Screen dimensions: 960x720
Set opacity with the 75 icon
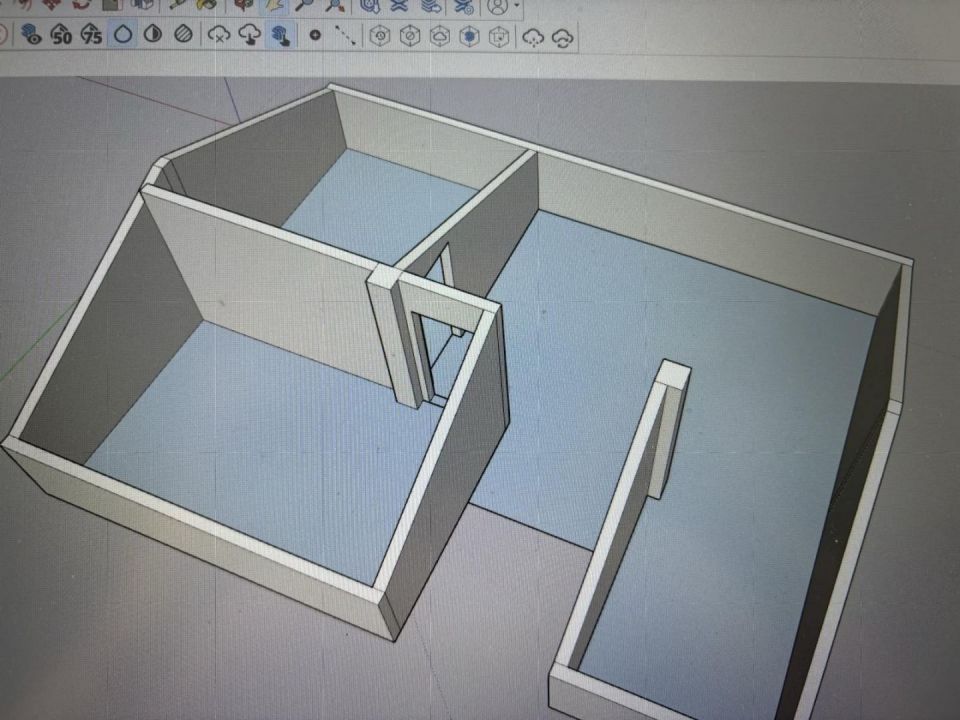(x=91, y=36)
